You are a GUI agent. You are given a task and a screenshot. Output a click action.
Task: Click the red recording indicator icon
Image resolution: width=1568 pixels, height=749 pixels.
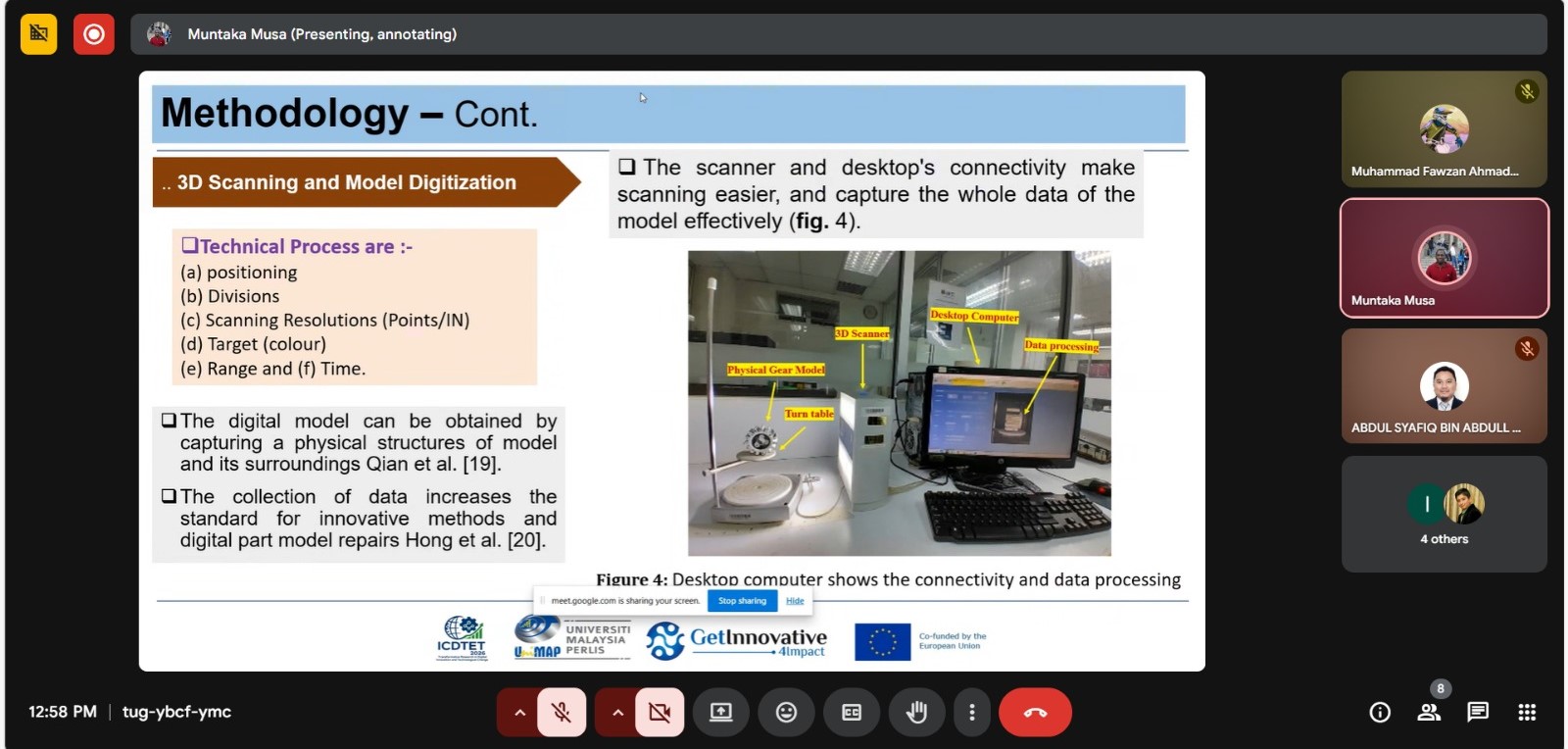click(x=93, y=34)
